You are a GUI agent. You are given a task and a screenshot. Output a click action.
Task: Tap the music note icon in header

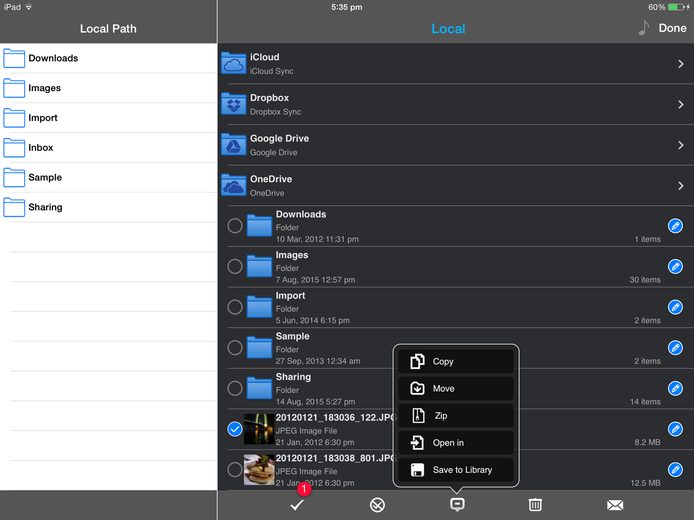pos(644,28)
